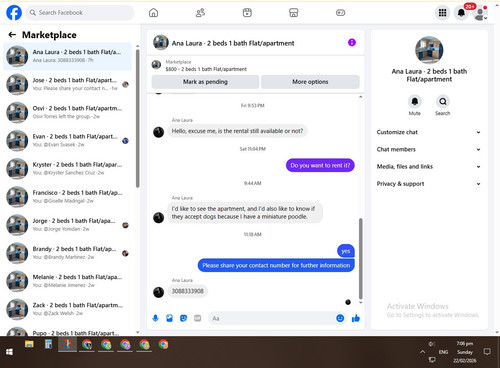Expand Chat members section
500x368 pixels.
429,149
